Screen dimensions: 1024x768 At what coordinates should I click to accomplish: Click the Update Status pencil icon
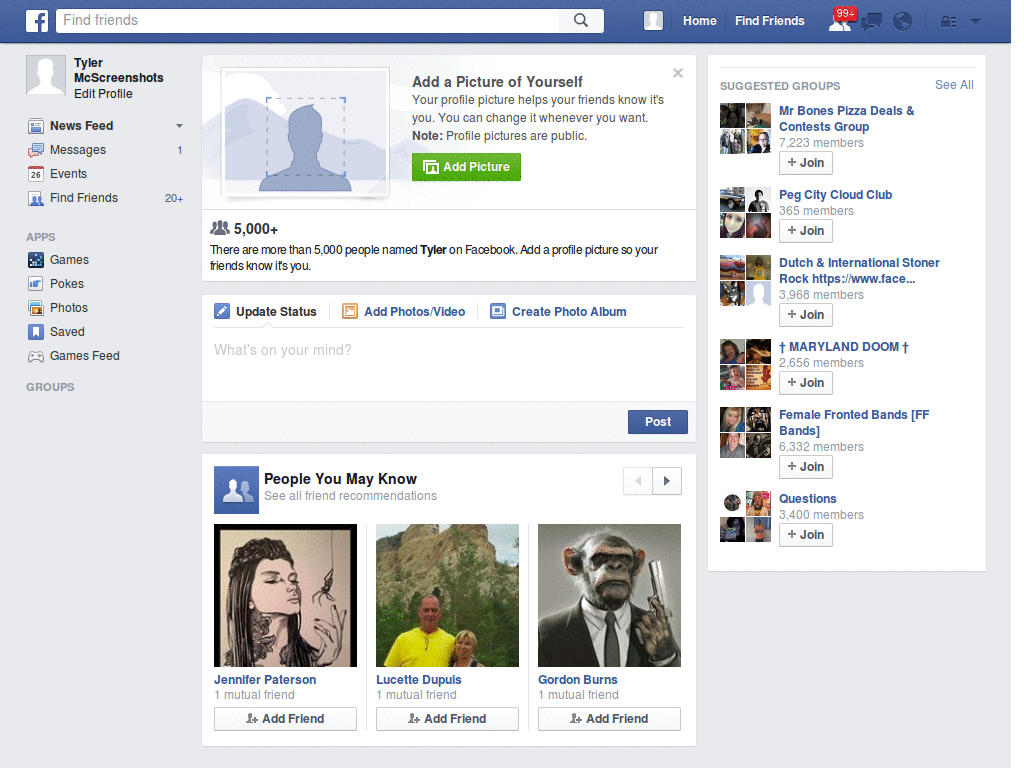point(222,312)
